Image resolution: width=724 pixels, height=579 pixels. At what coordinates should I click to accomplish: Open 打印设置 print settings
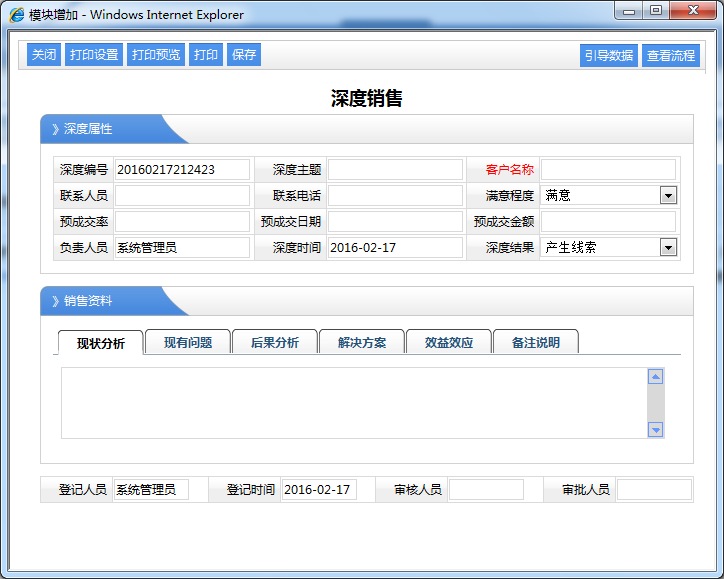(x=94, y=55)
